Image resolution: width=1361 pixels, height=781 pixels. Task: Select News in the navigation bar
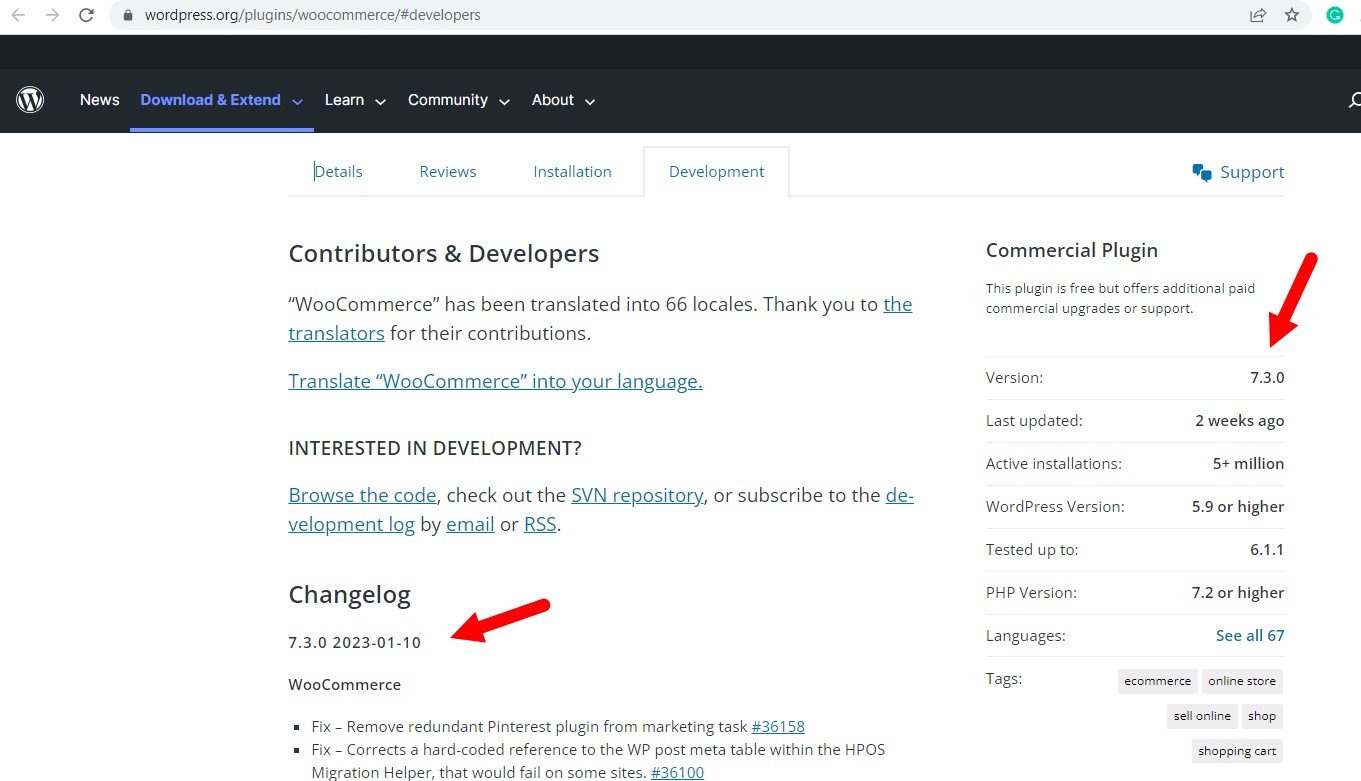pyautogui.click(x=99, y=99)
